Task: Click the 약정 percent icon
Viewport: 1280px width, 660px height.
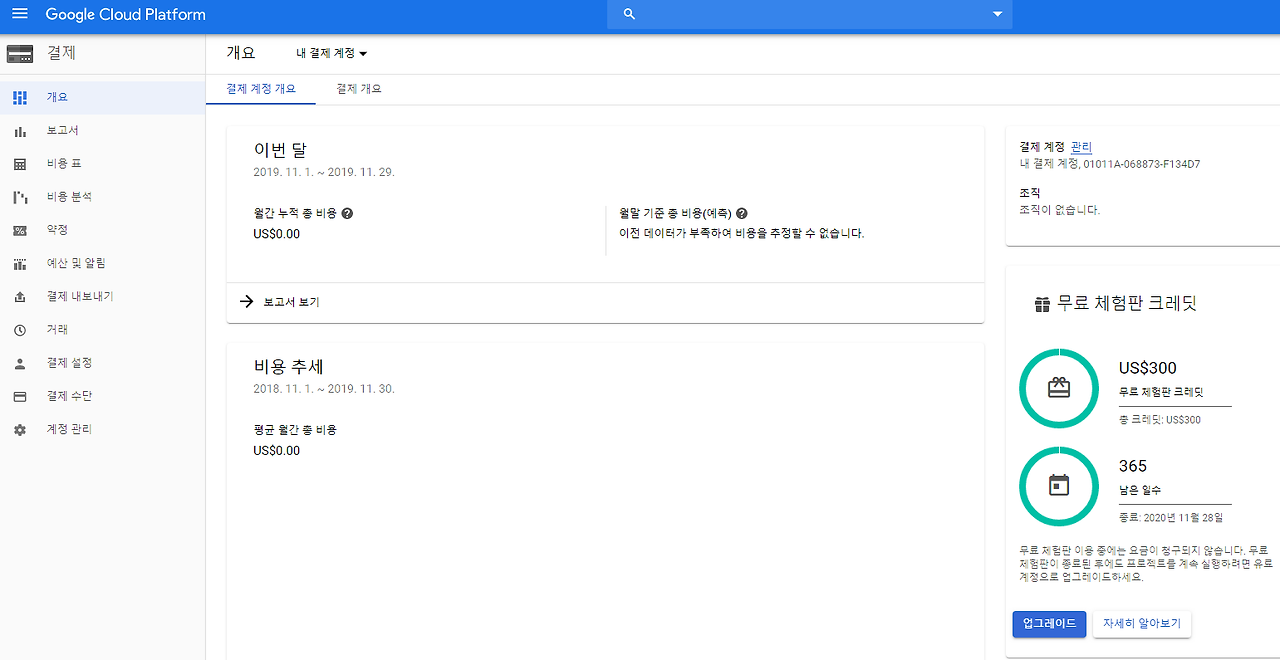Action: pos(20,230)
